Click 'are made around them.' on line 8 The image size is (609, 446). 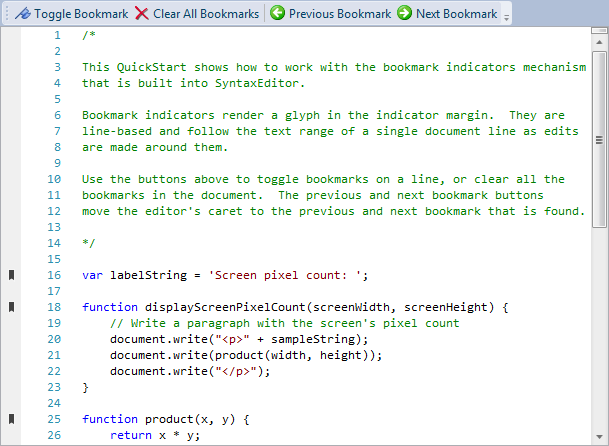[155, 147]
